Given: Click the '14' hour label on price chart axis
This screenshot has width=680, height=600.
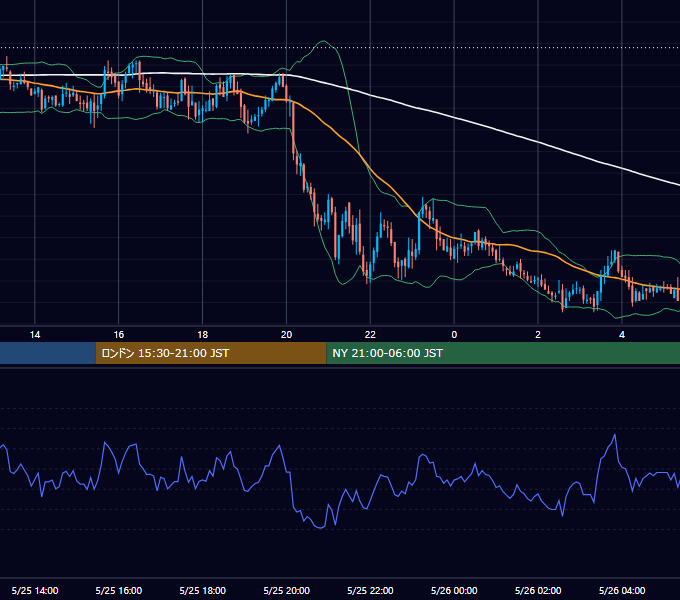Looking at the screenshot, I should (35, 335).
